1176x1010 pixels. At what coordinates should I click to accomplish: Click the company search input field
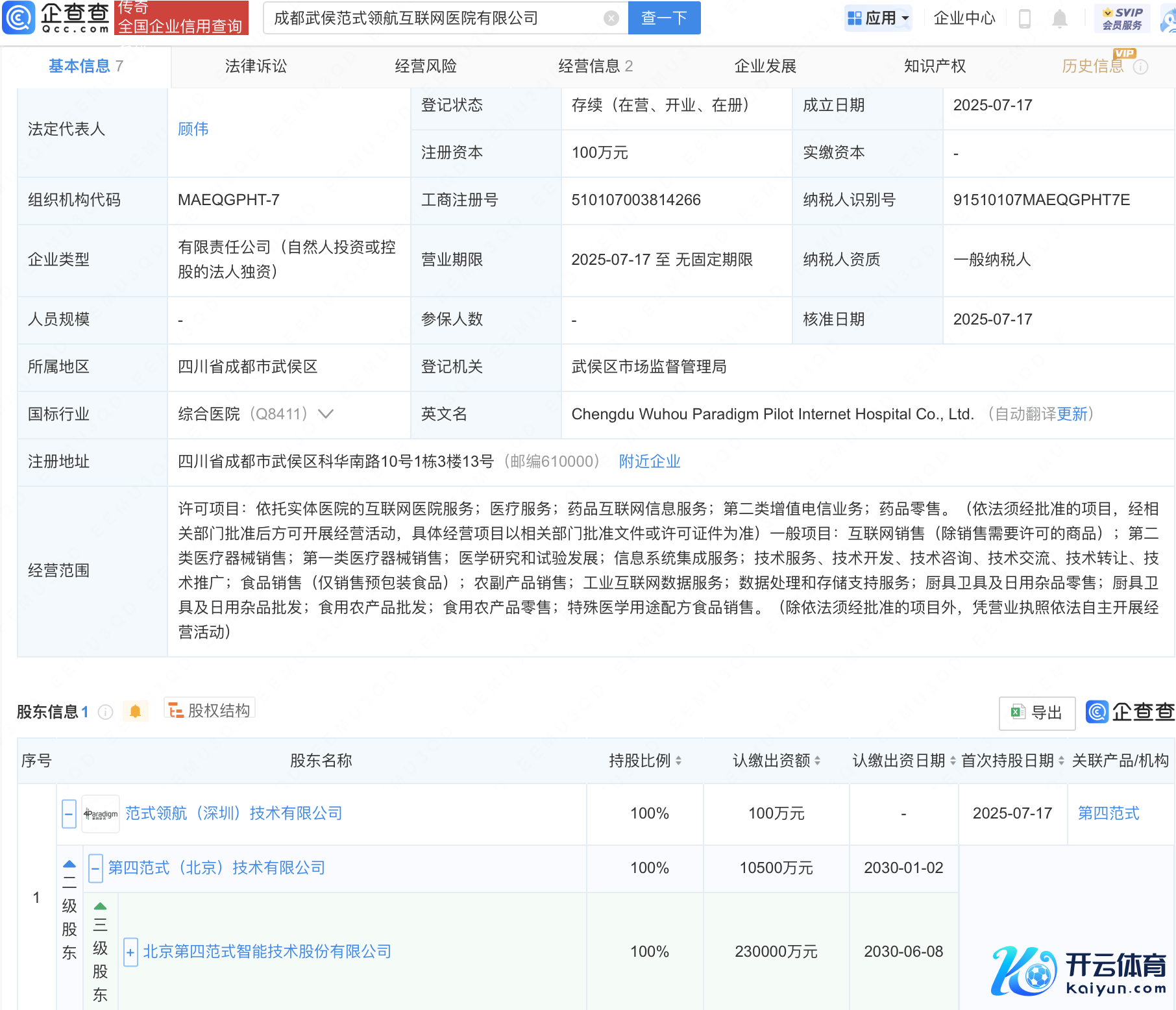(435, 18)
